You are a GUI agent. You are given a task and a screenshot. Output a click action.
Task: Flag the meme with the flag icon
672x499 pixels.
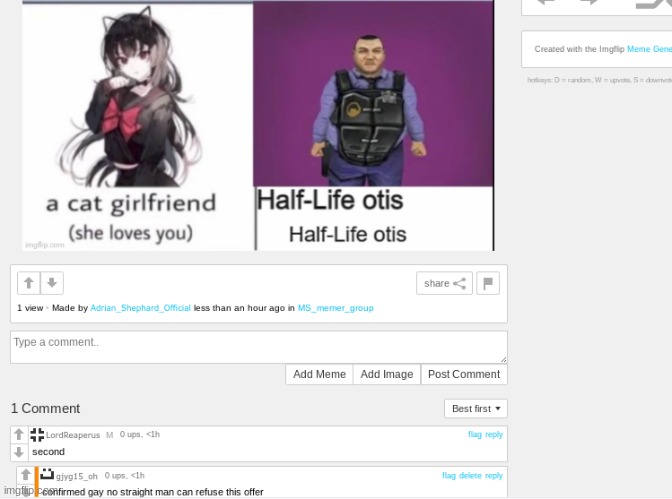pyautogui.click(x=487, y=283)
